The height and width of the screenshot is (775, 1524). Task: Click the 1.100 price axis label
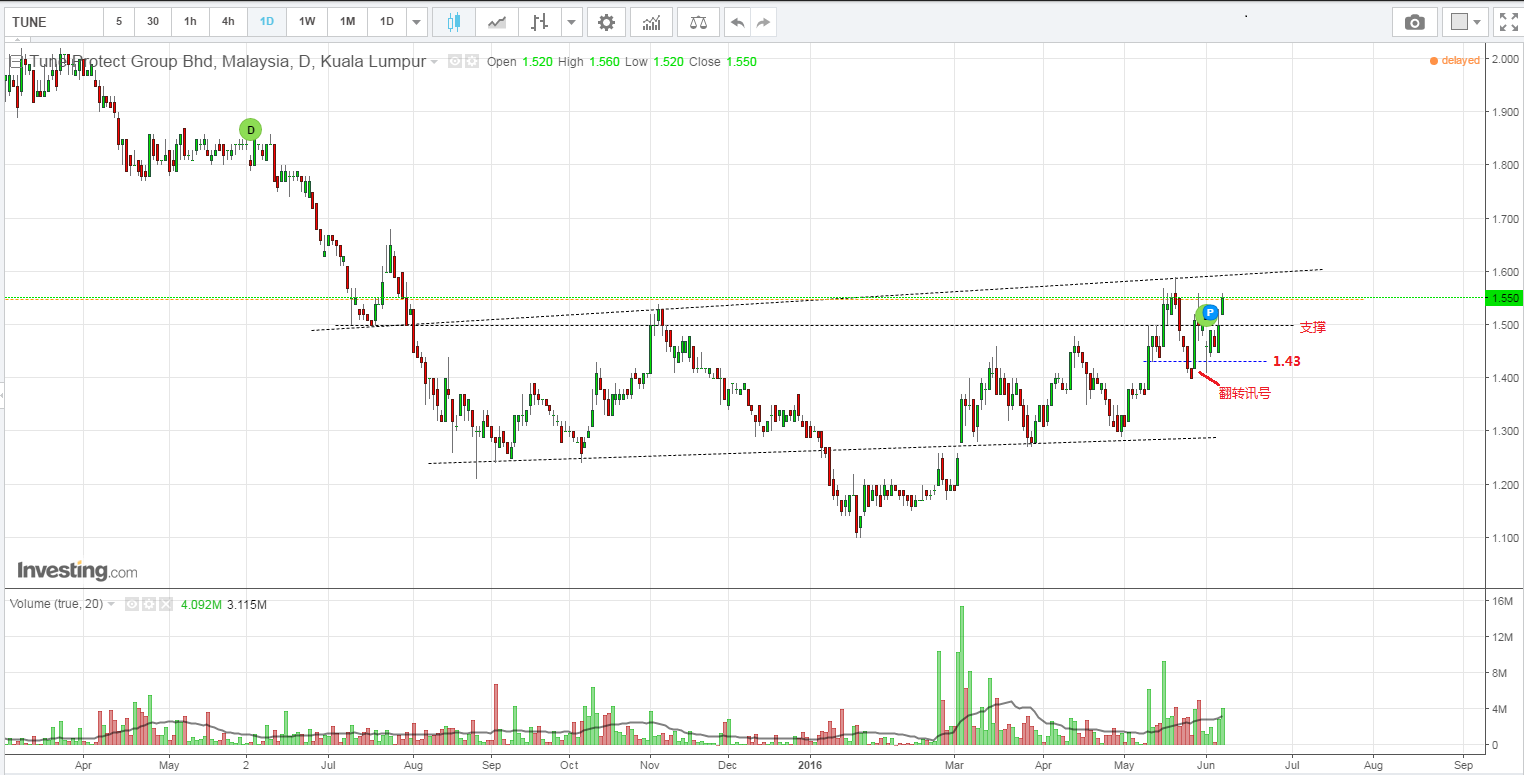[x=1506, y=538]
